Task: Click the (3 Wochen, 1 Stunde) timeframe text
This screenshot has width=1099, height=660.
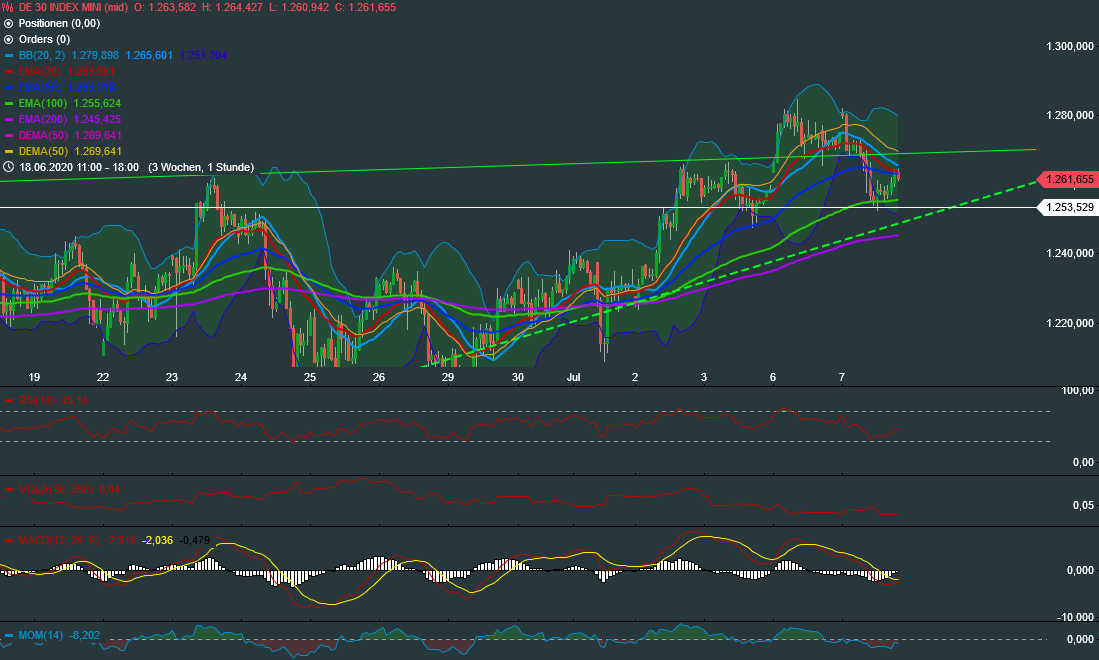Action: [201, 167]
